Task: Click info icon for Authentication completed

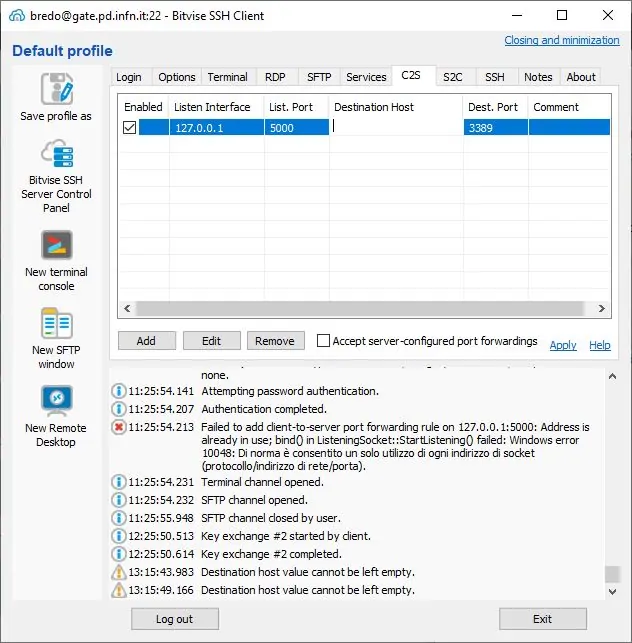Action: 119,409
